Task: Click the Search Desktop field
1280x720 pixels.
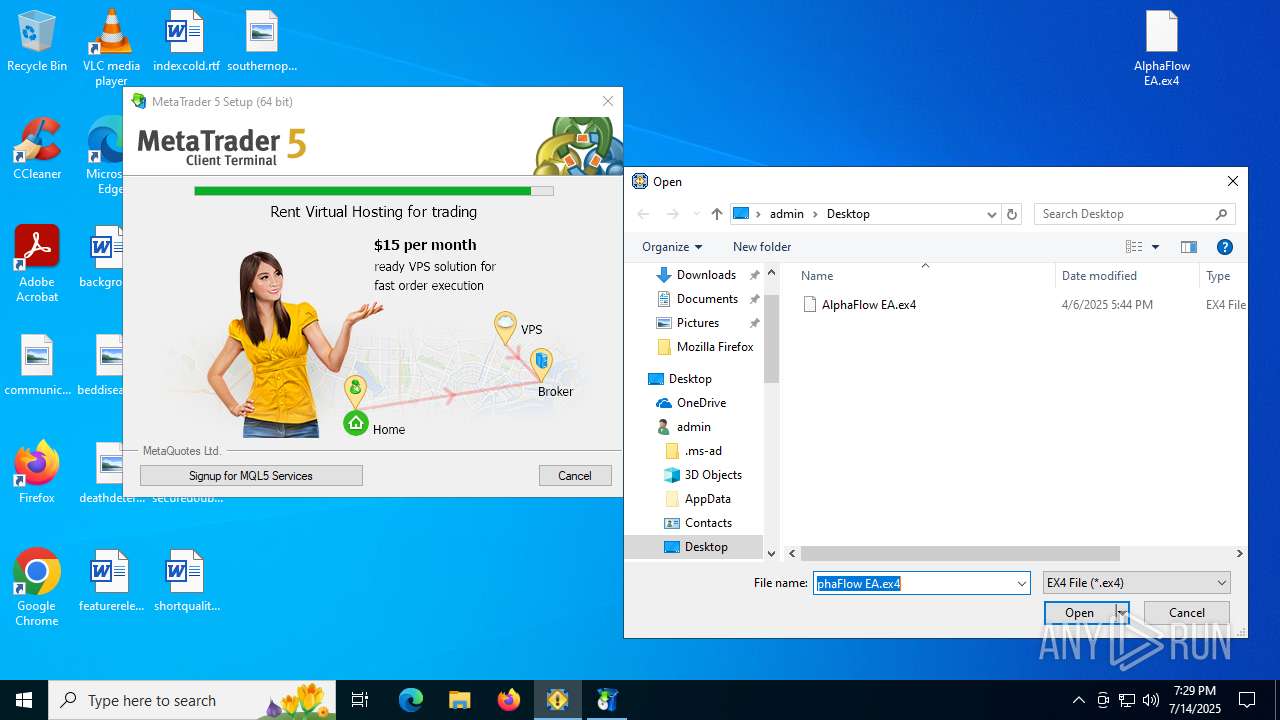Action: click(x=1134, y=214)
